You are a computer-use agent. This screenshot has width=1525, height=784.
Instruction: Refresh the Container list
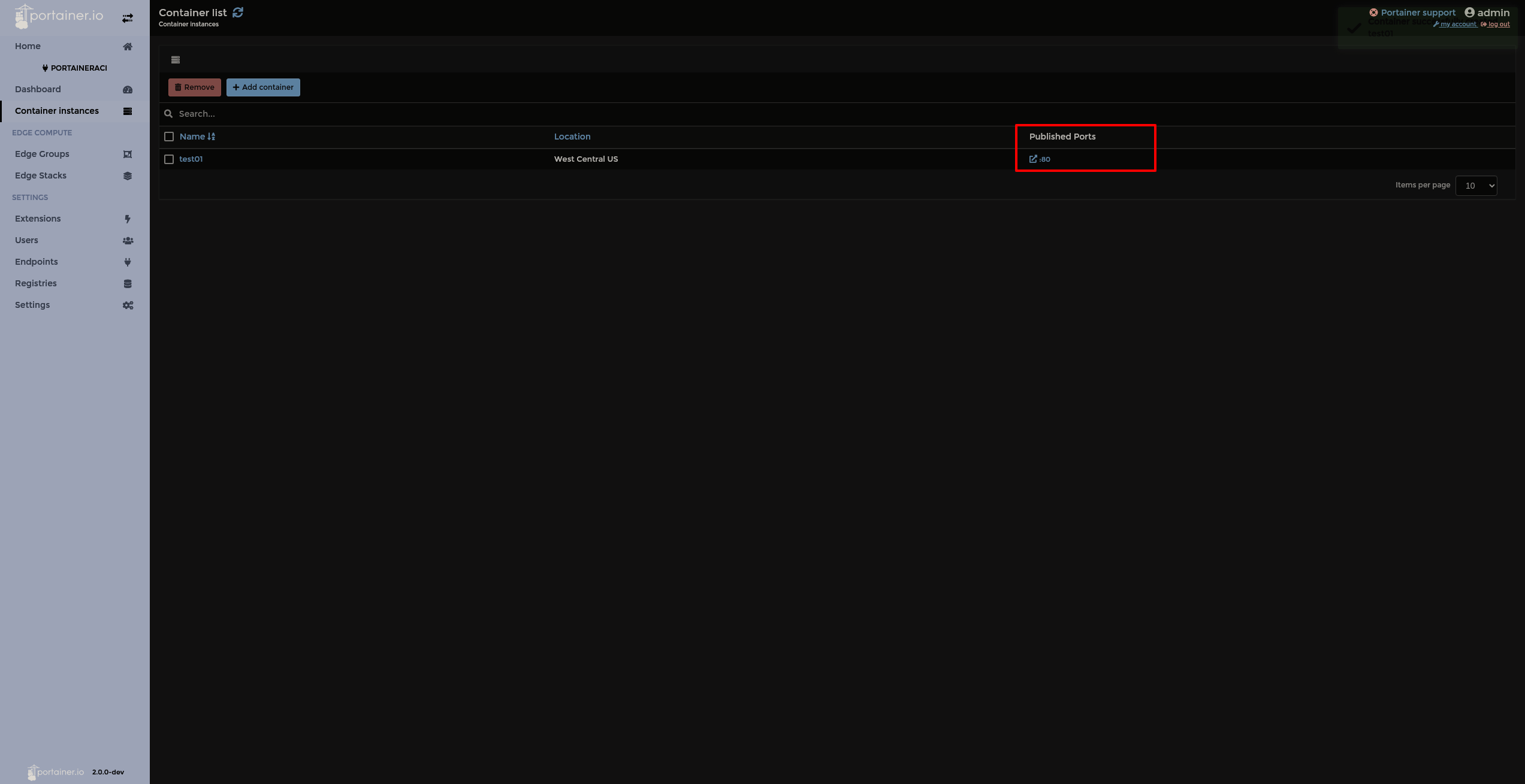pyautogui.click(x=238, y=12)
